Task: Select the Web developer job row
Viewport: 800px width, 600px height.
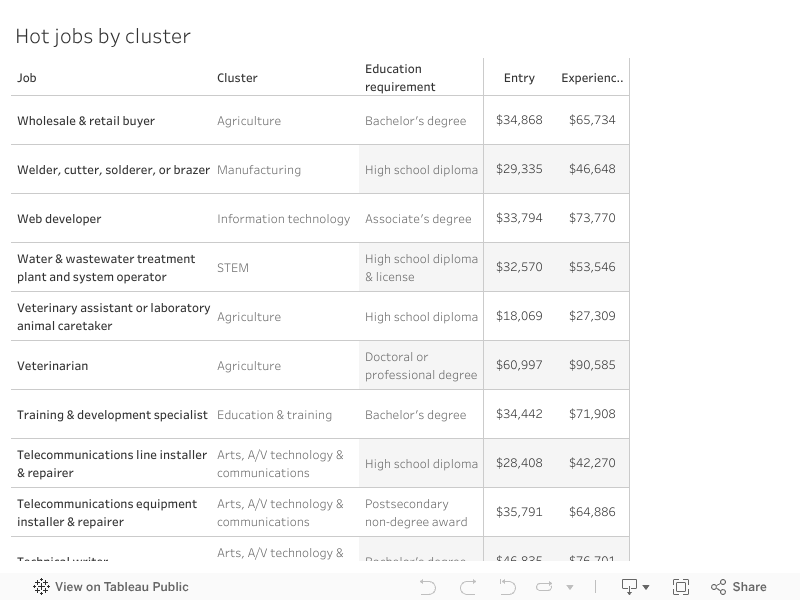Action: pos(59,219)
